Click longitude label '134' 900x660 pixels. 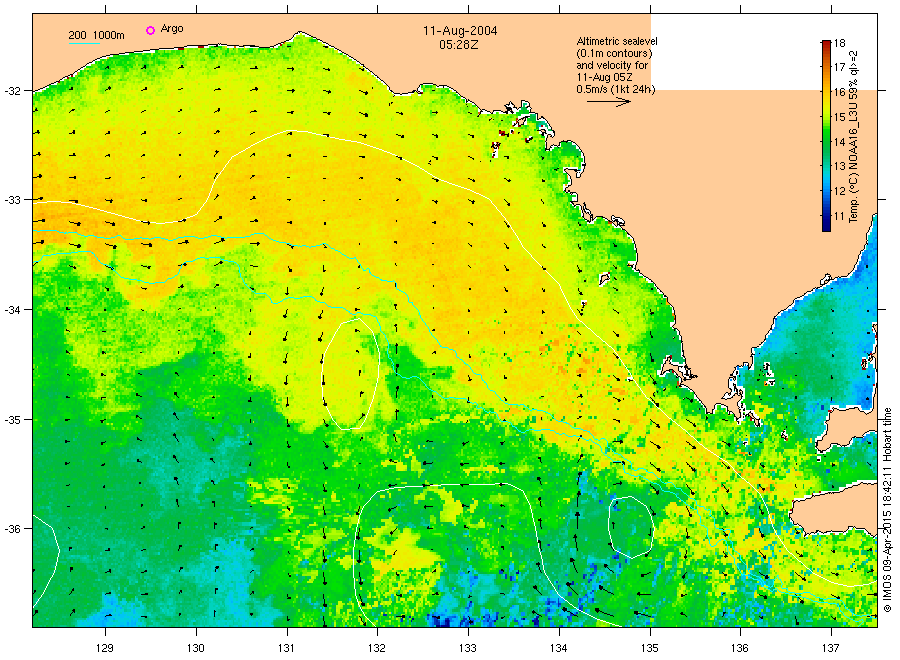[x=558, y=648]
